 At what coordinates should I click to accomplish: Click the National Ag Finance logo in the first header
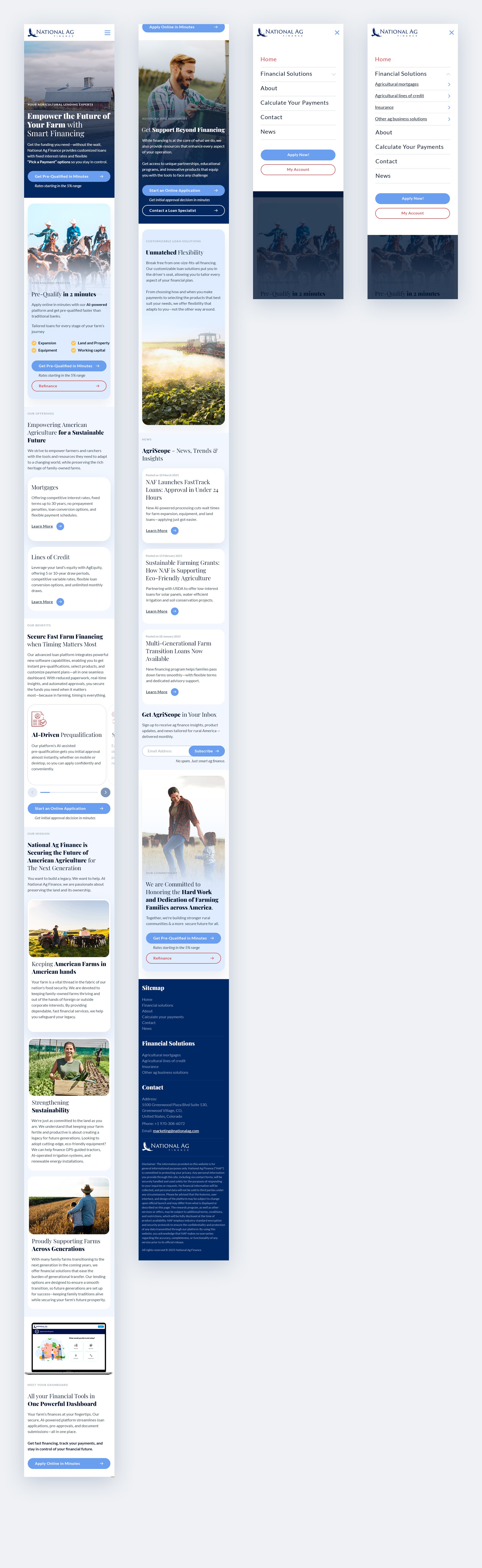(51, 32)
